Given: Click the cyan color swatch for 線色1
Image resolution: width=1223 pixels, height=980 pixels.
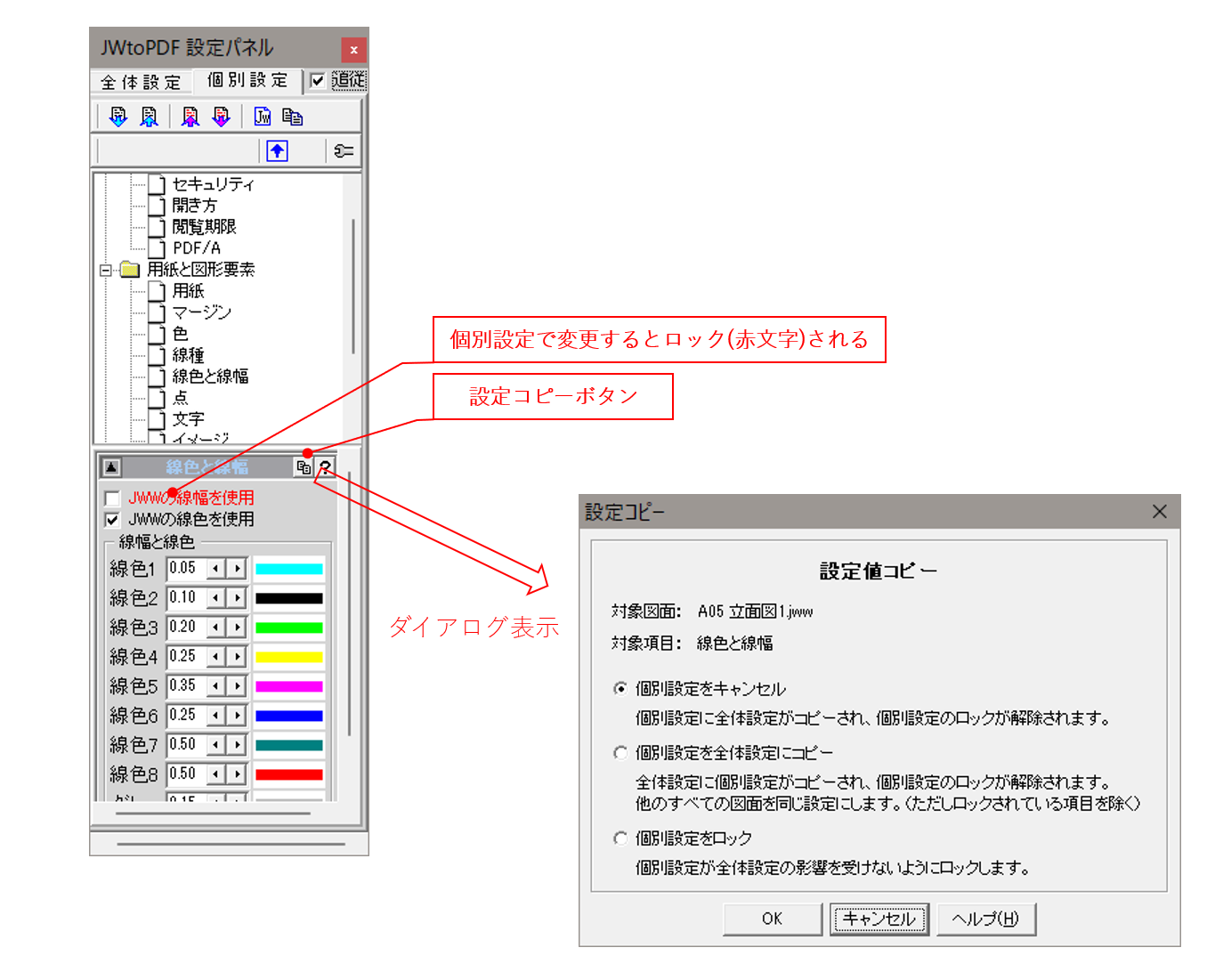Looking at the screenshot, I should (x=288, y=568).
